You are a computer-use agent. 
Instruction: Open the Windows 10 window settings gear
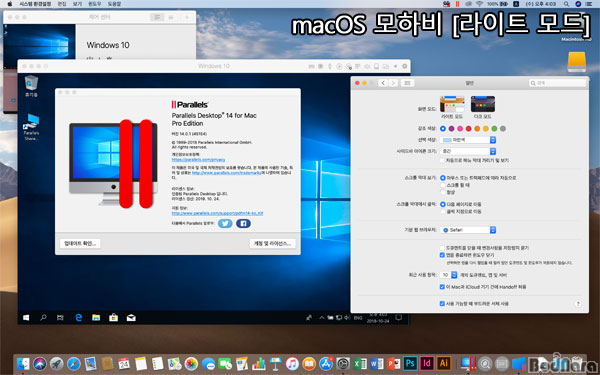(x=405, y=66)
